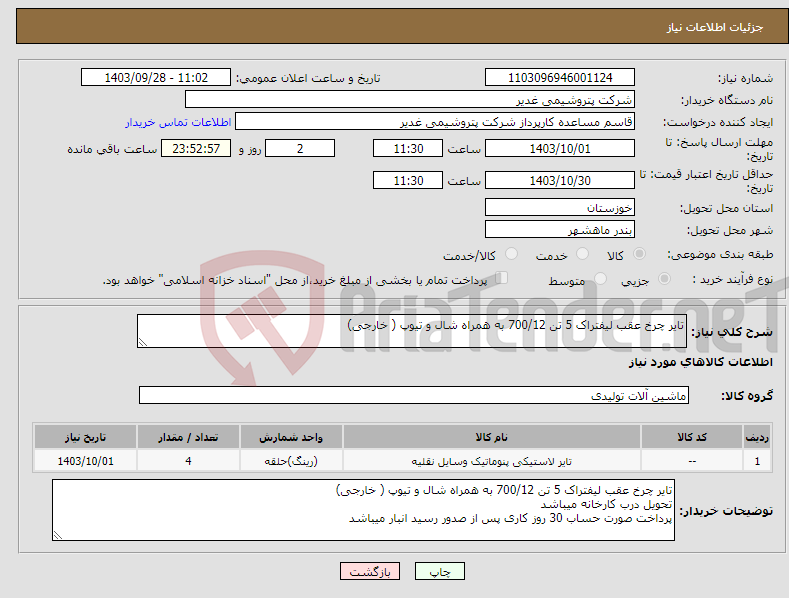Click the delivery city field بندر ماهشهر
Screen dimensions: 789x598
(560, 230)
